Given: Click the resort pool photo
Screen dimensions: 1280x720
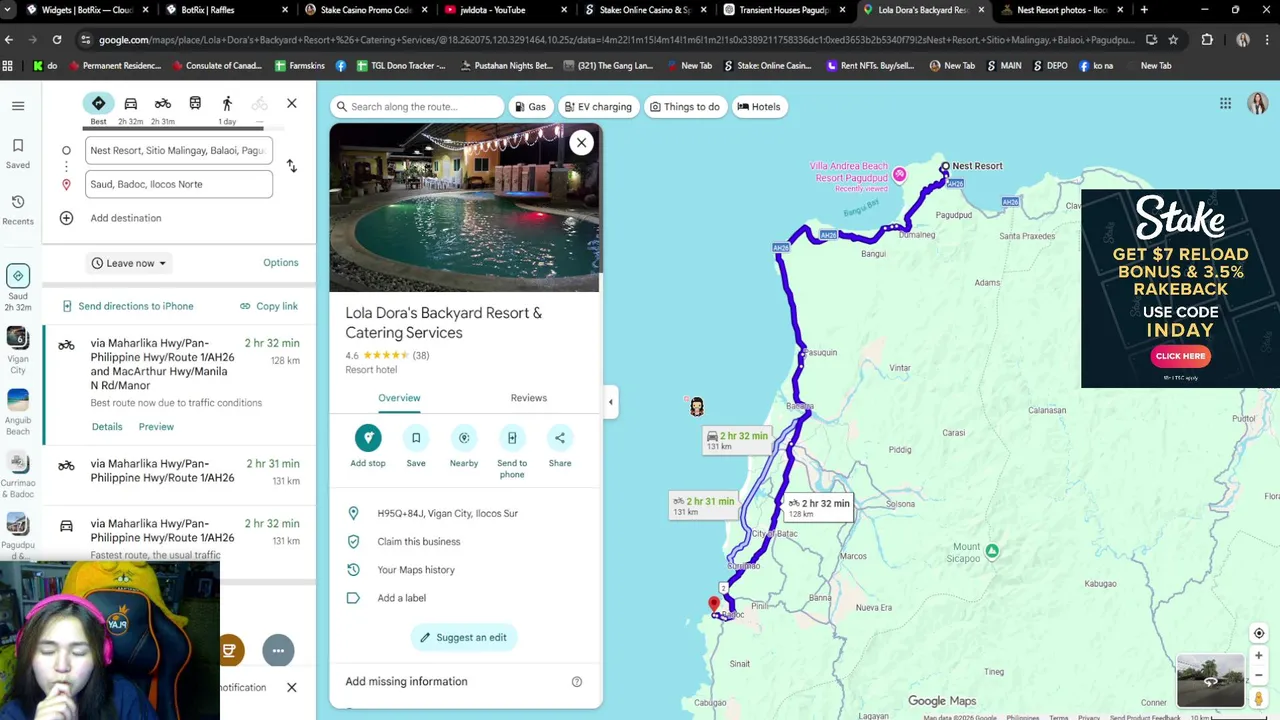Looking at the screenshot, I should (465, 208).
